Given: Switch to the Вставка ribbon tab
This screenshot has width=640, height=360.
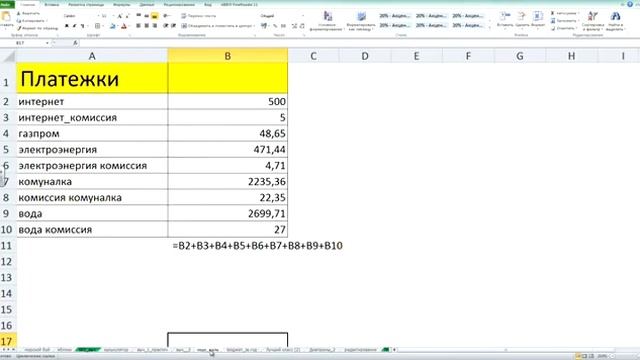Looking at the screenshot, I should click(x=51, y=4).
